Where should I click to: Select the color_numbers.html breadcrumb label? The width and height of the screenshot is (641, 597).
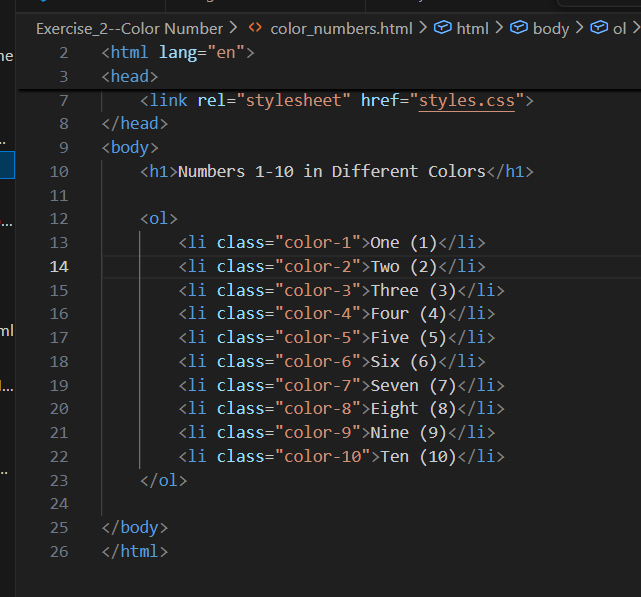click(342, 28)
